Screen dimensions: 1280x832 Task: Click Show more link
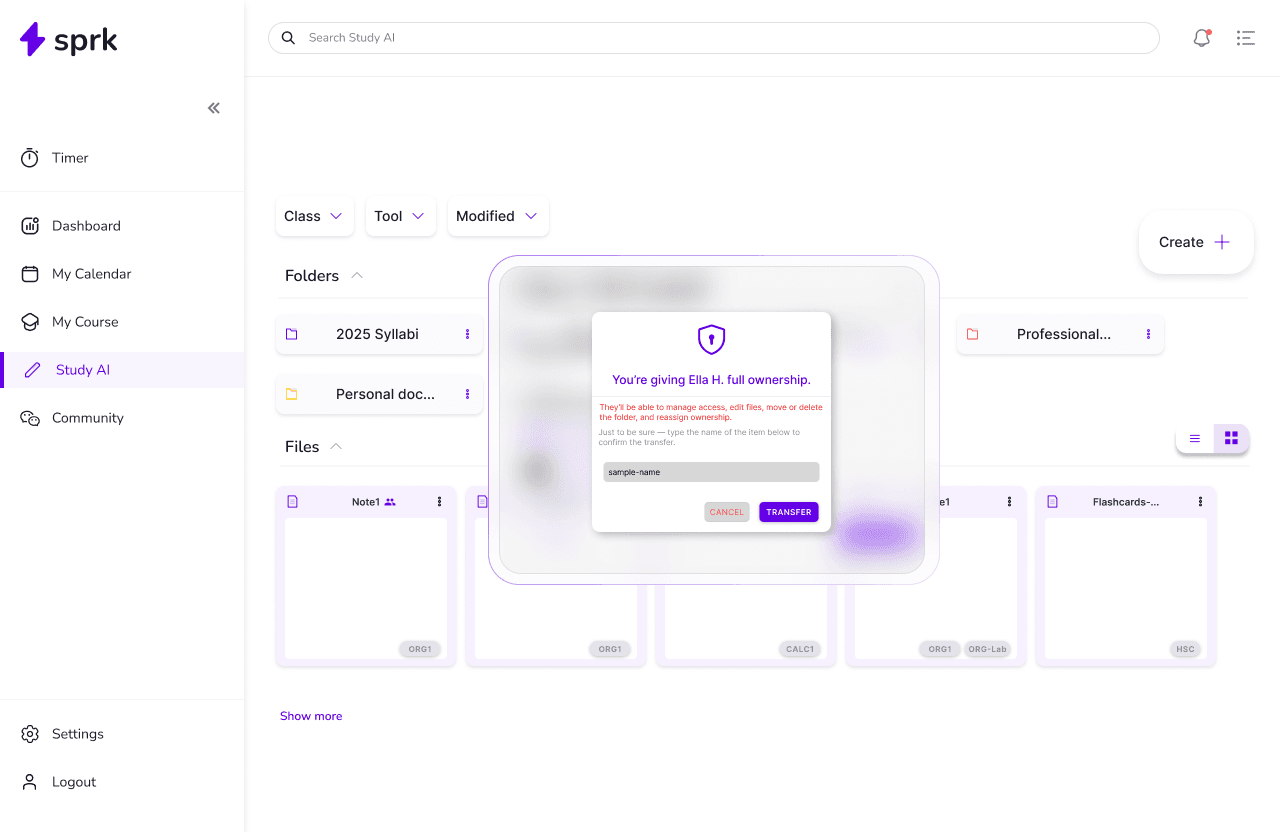(311, 716)
